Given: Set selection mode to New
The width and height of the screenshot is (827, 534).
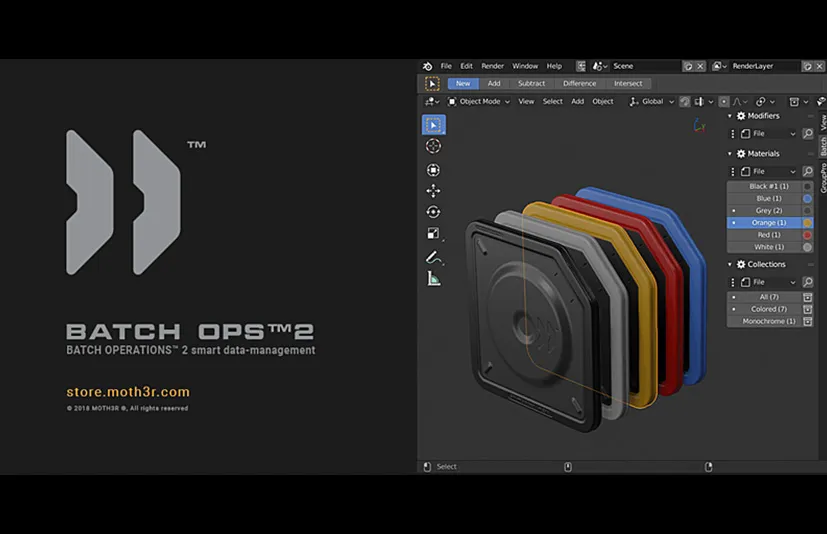Looking at the screenshot, I should click(463, 83).
